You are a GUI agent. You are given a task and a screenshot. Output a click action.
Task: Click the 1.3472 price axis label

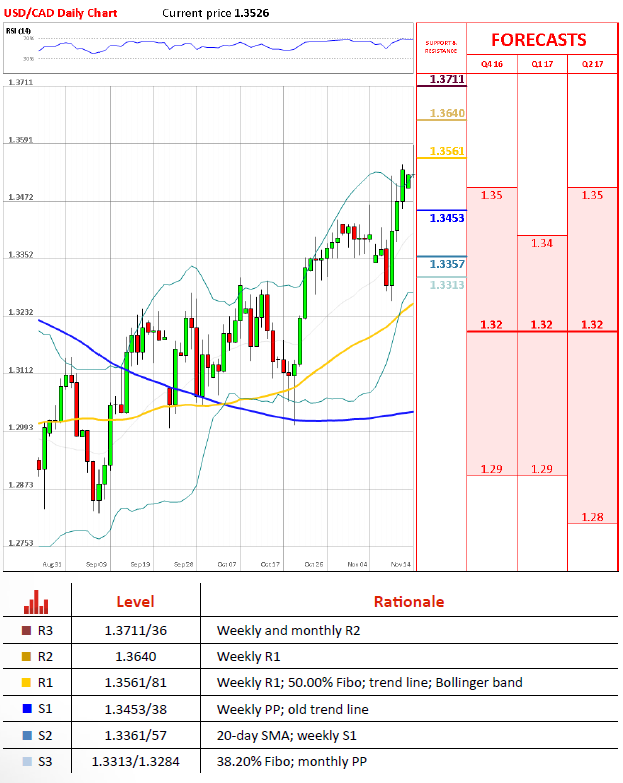click(x=20, y=197)
